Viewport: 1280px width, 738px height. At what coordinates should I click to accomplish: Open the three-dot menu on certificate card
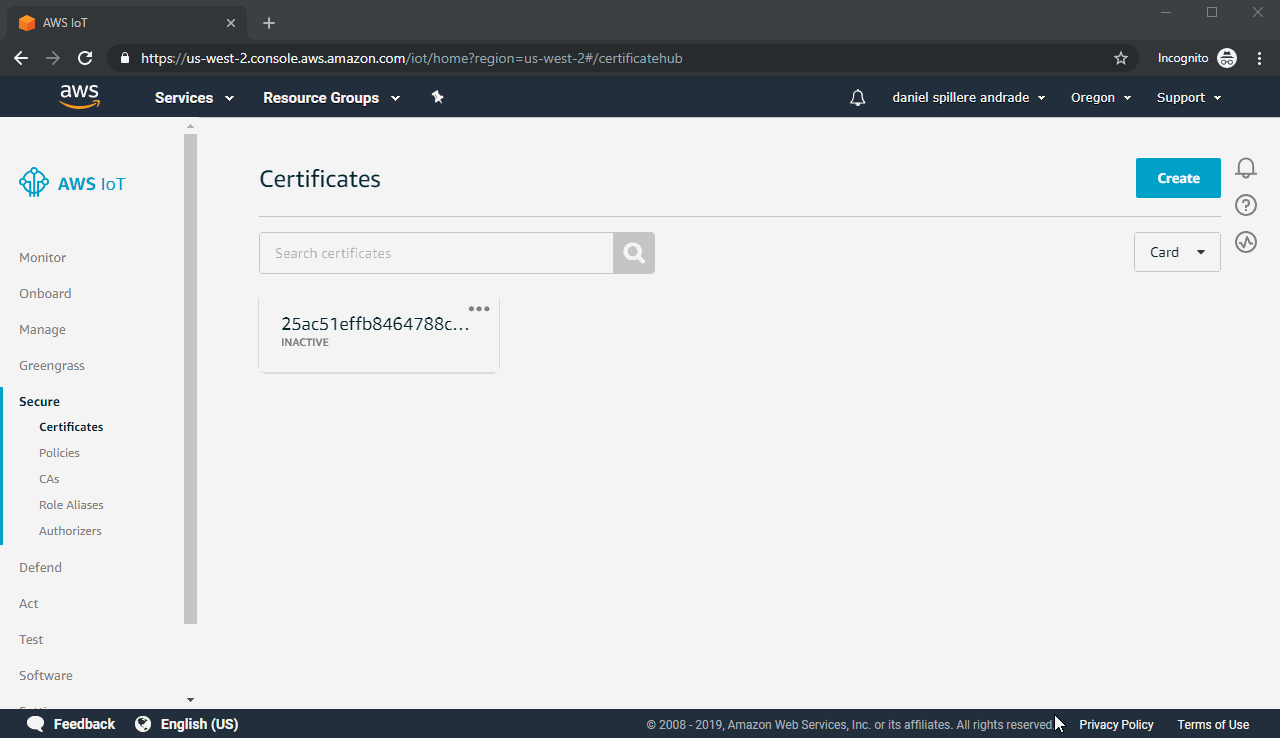coord(479,309)
